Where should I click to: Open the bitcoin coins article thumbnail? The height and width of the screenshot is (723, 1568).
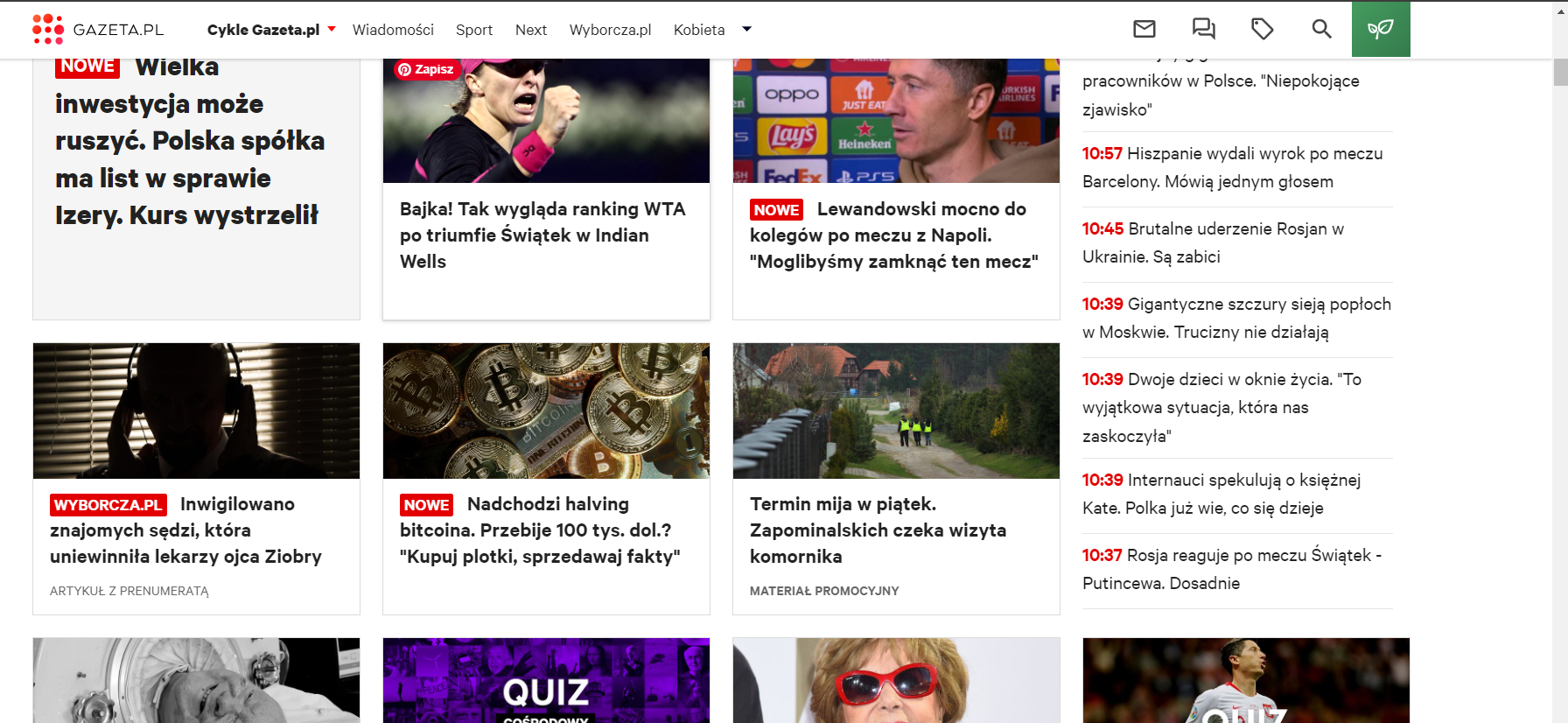click(x=546, y=411)
